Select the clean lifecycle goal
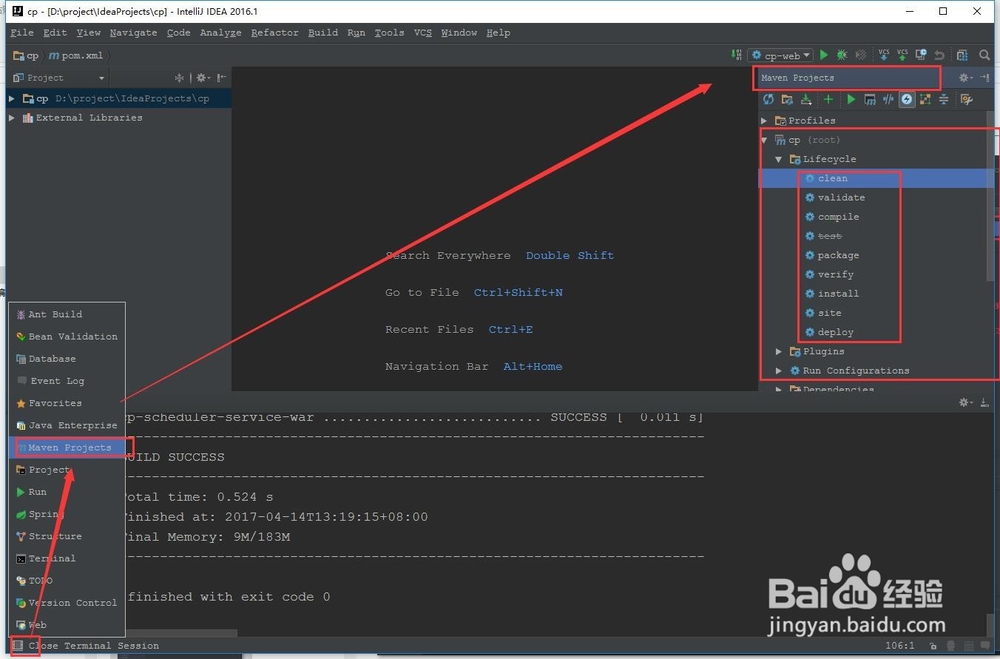Screen dimensions: 1000x659 [x=832, y=179]
